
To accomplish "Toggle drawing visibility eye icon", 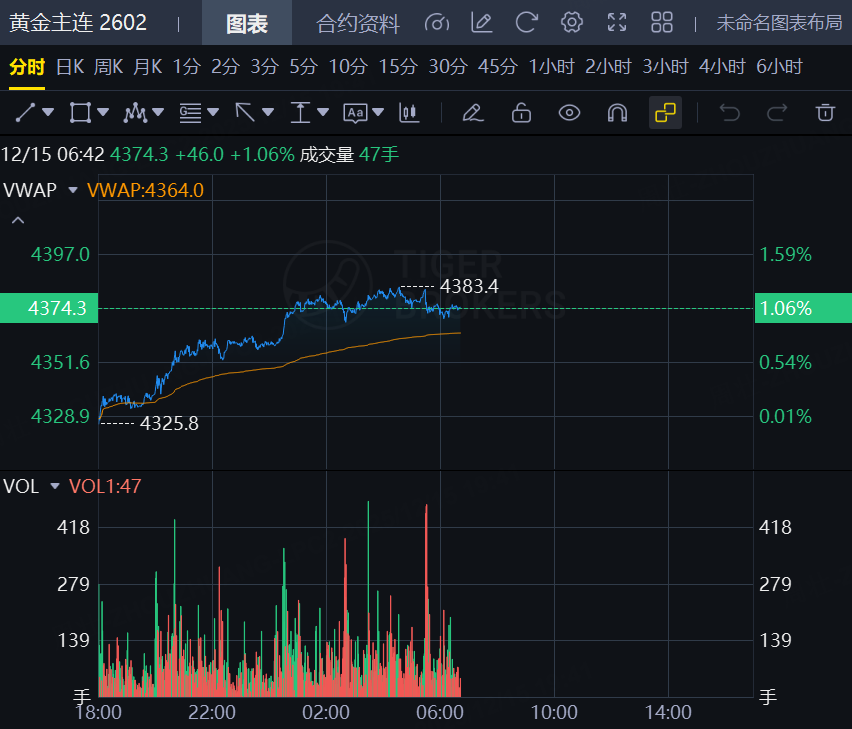I will [569, 113].
